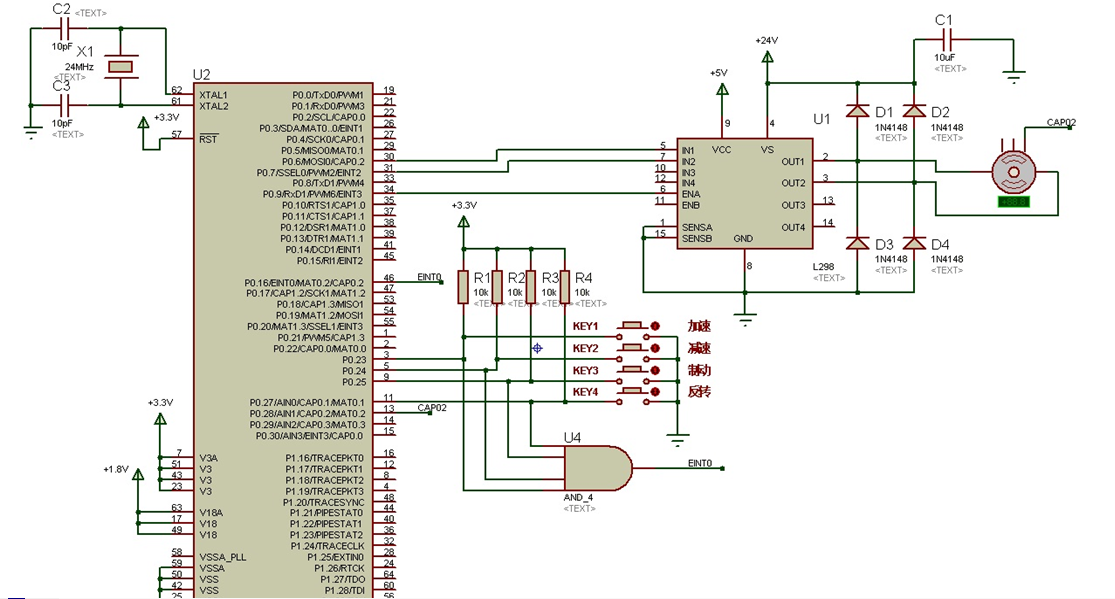Click the blue origin marker near KEY2
The width and height of the screenshot is (1115, 599).
pyautogui.click(x=538, y=349)
